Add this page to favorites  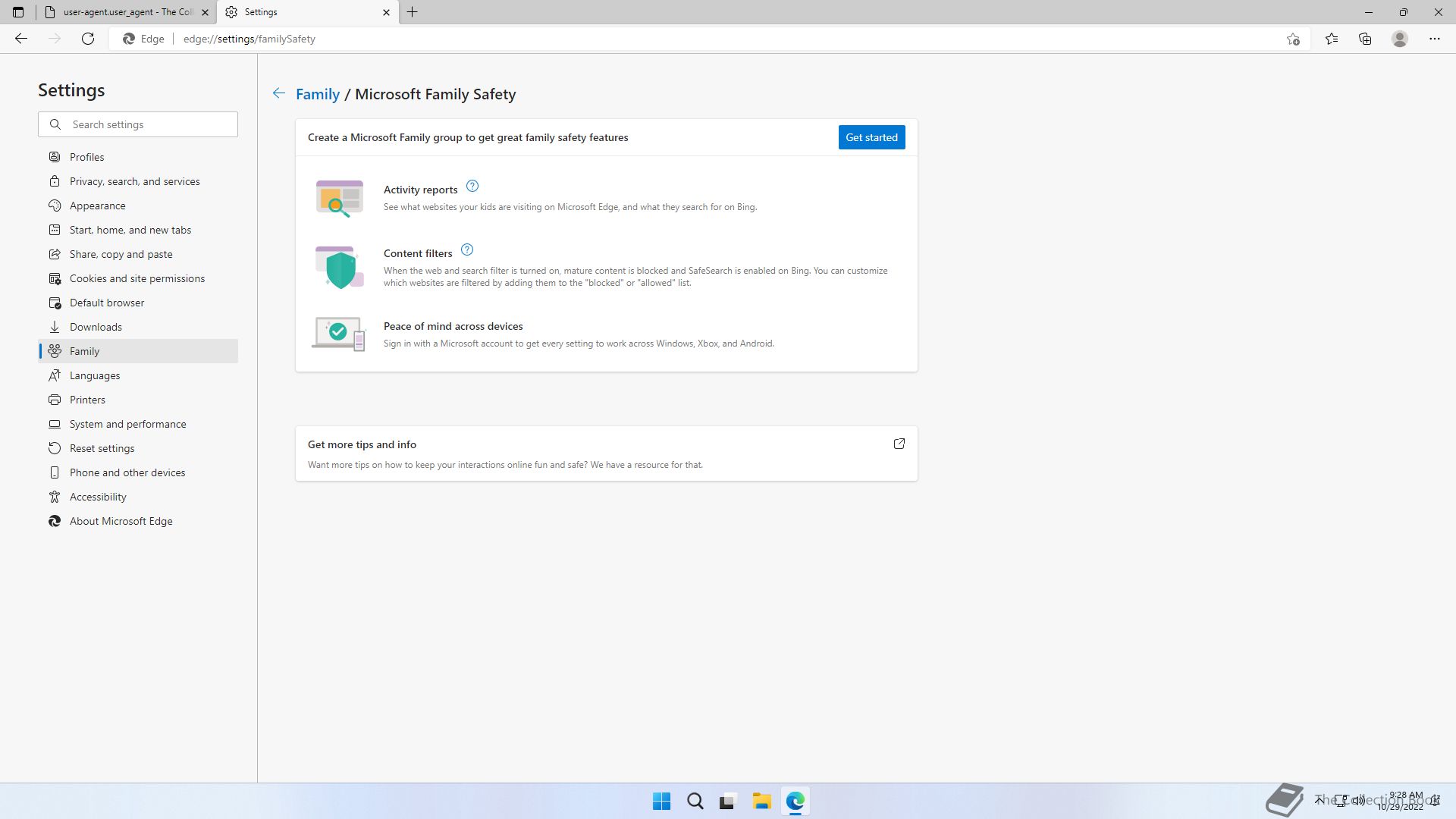1293,39
